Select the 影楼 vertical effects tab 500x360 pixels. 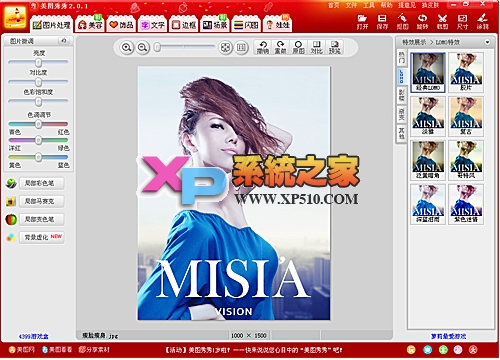pos(402,95)
